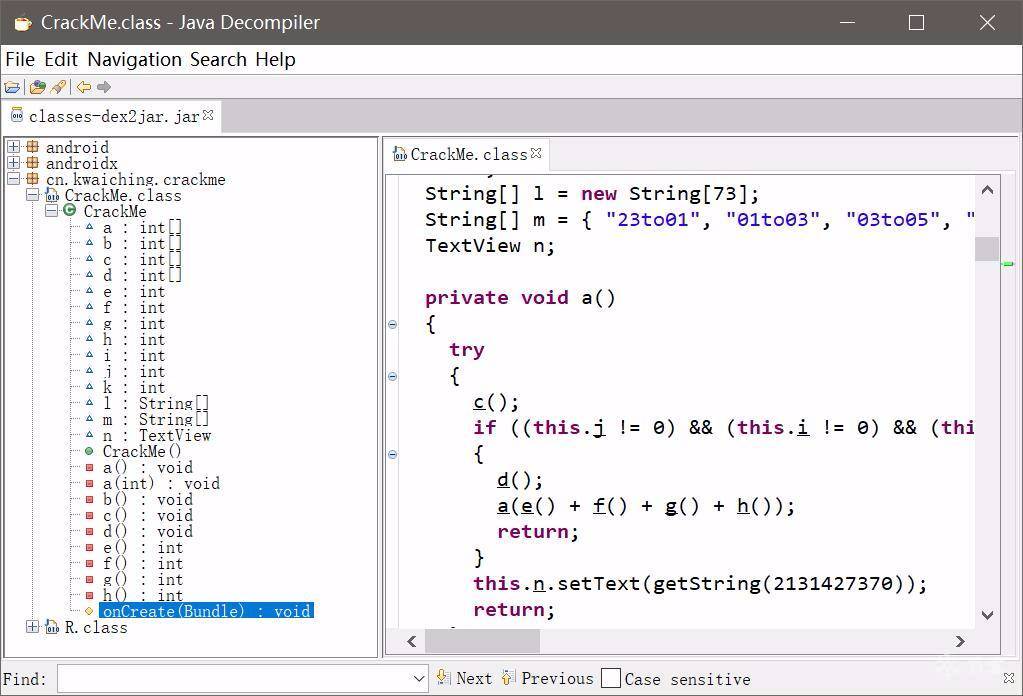
Task: Select the CrackMe.class editor tab
Action: click(468, 155)
